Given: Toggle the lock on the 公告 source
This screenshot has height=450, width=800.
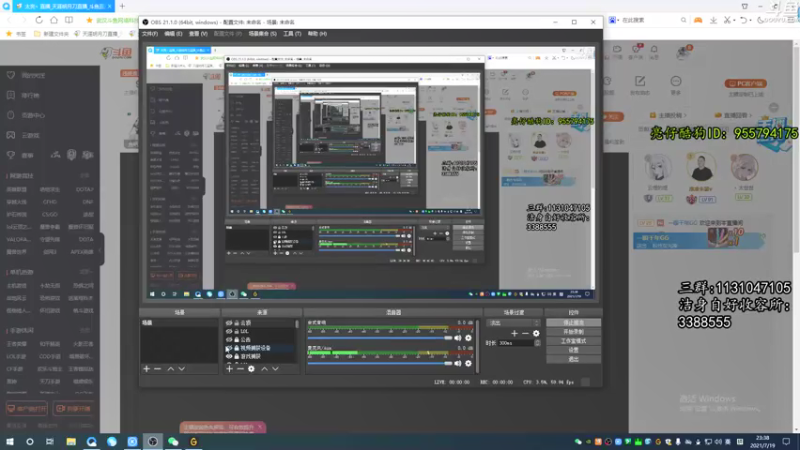Looking at the screenshot, I should coord(237,339).
